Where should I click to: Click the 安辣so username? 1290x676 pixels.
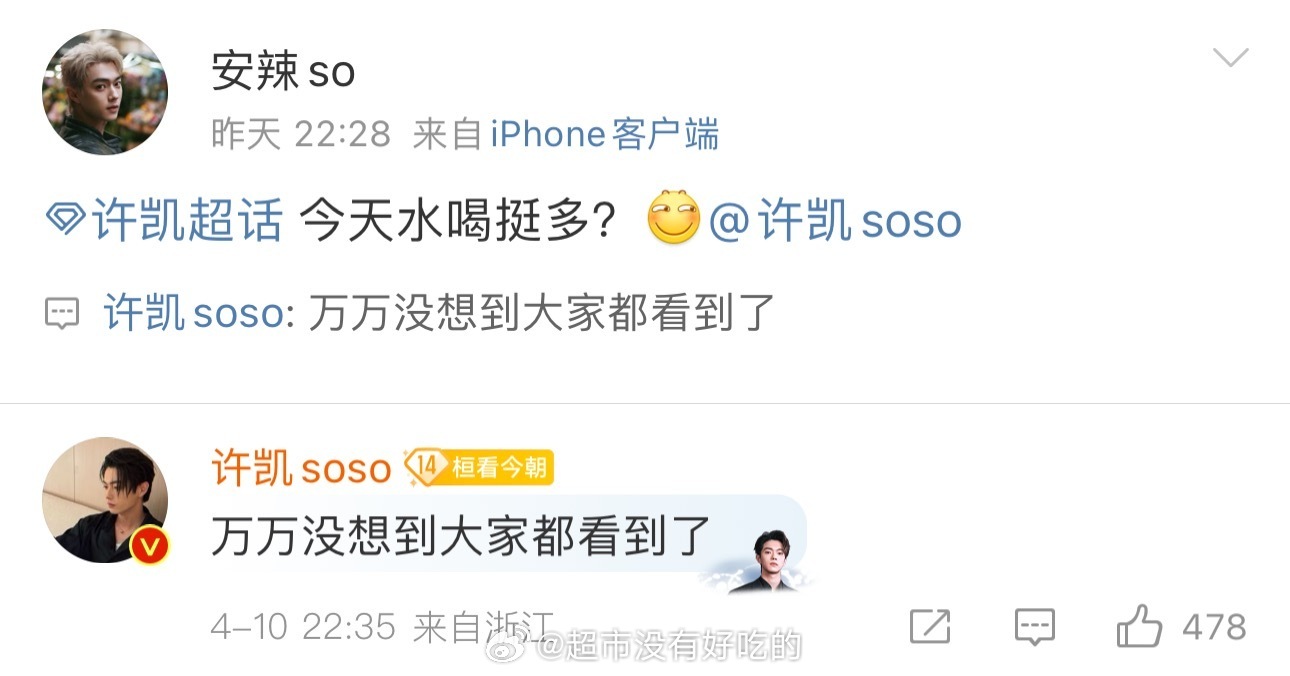[284, 72]
